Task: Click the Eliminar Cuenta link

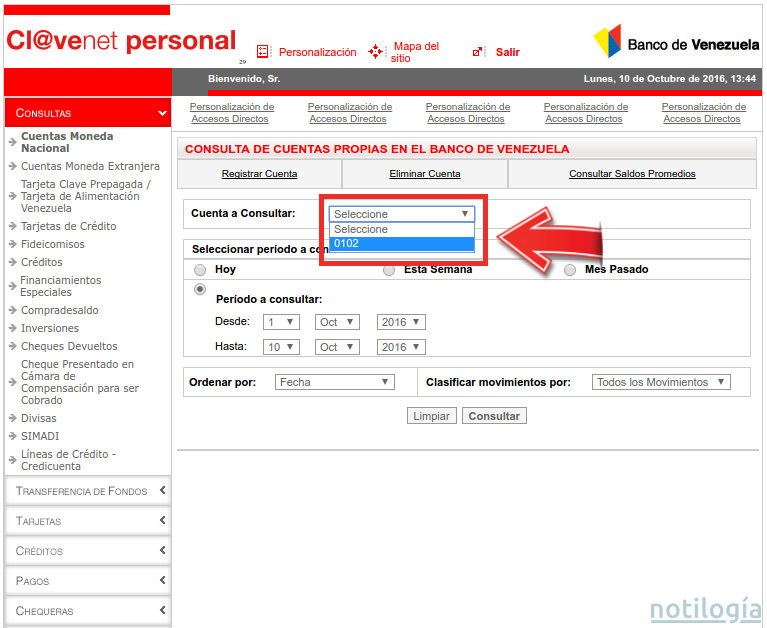Action: [x=425, y=174]
